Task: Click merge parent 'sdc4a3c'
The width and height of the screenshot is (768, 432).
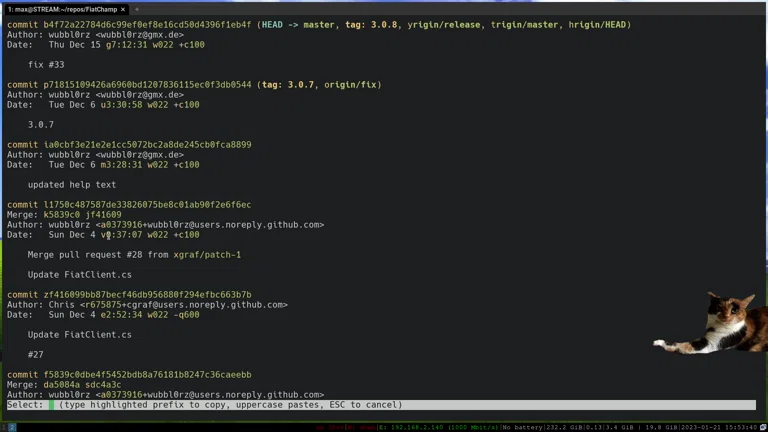Action: pyautogui.click(x=103, y=384)
